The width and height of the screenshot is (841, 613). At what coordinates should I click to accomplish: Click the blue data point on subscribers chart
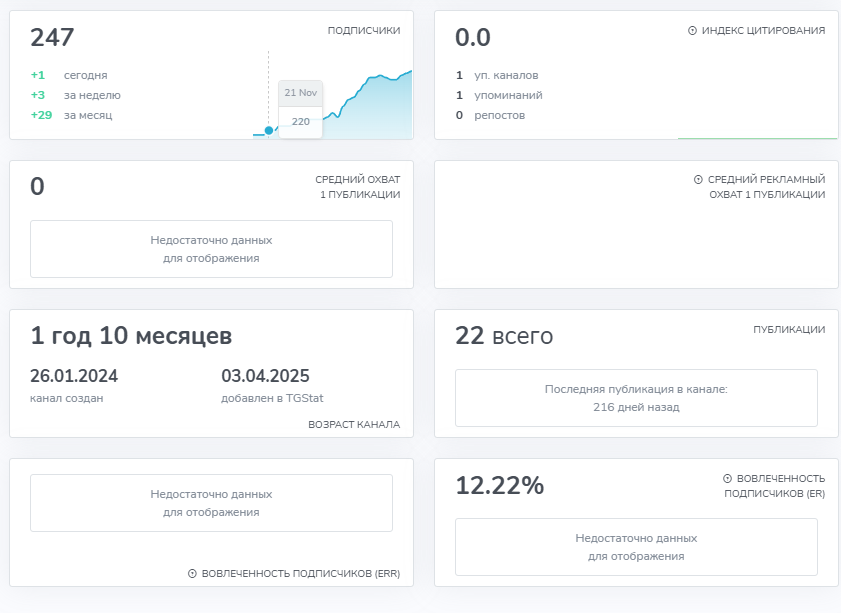tap(269, 130)
